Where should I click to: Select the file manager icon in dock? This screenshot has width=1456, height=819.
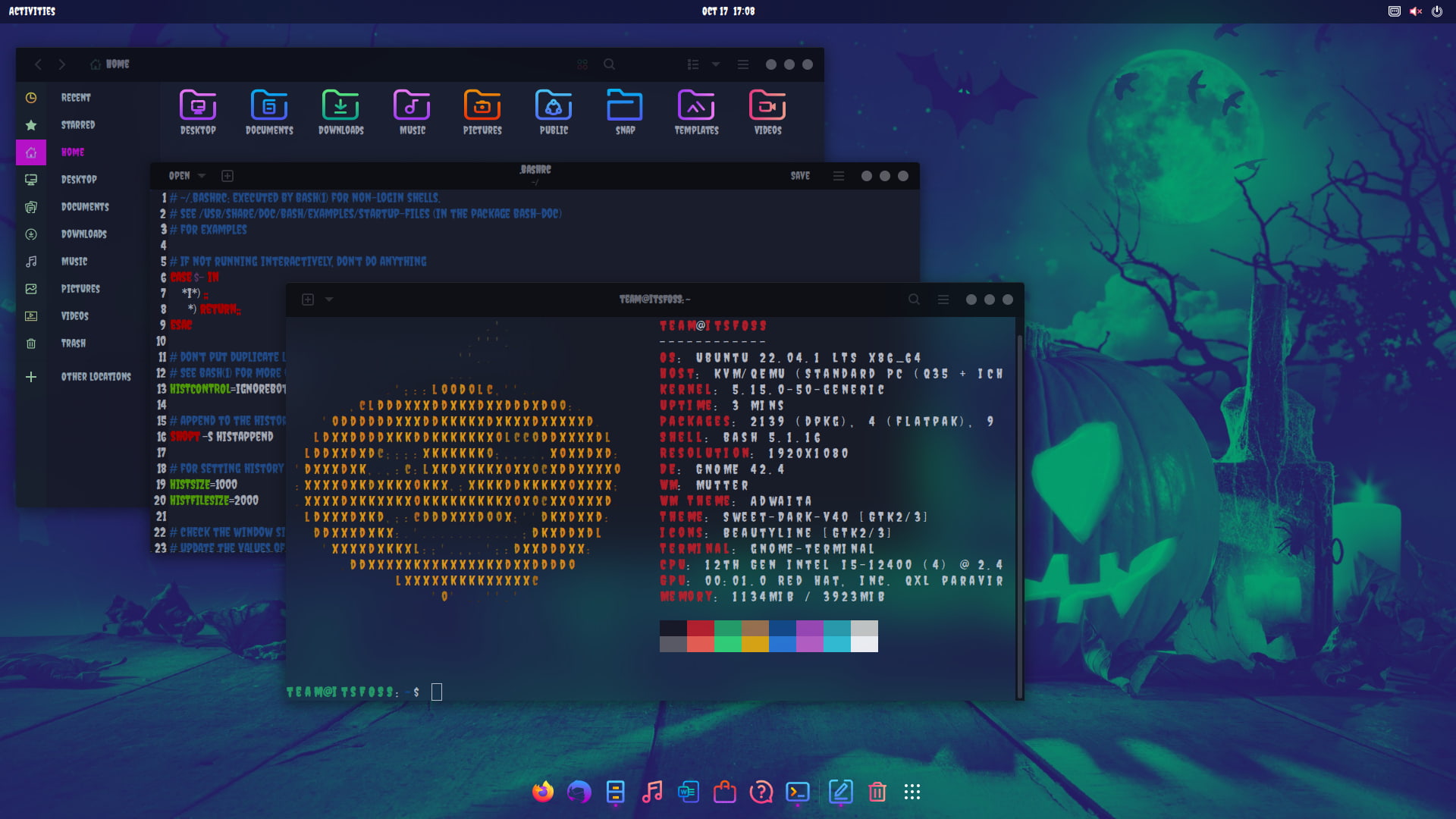click(615, 792)
